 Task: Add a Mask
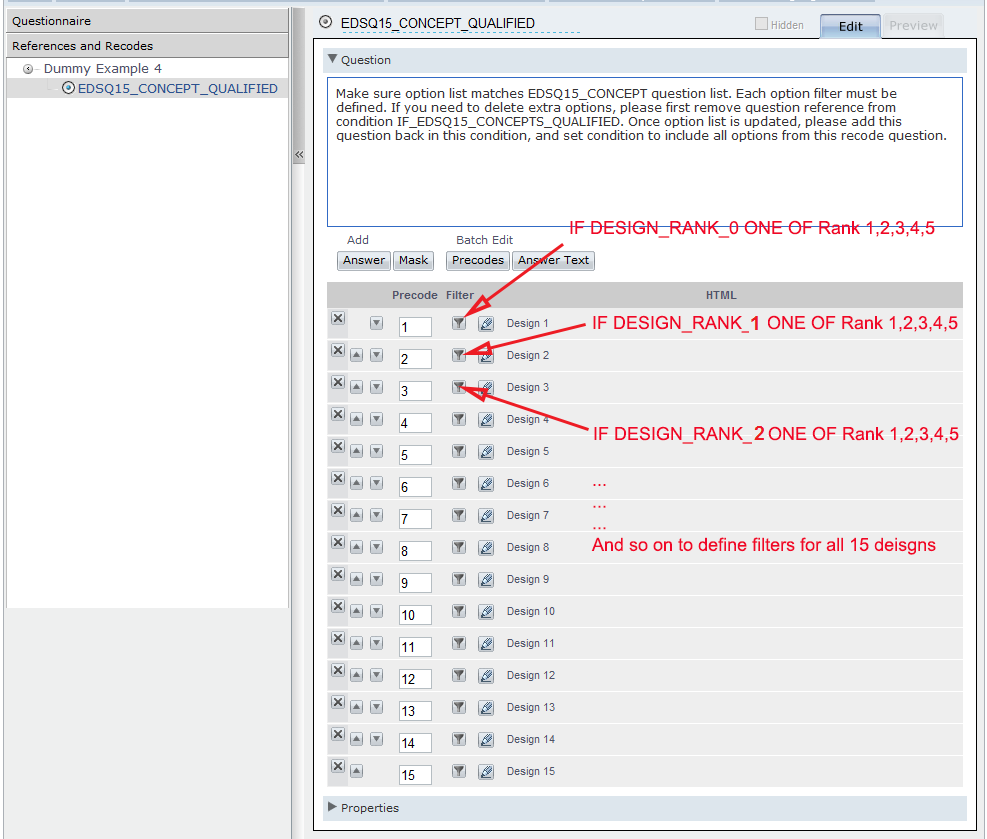point(414,261)
